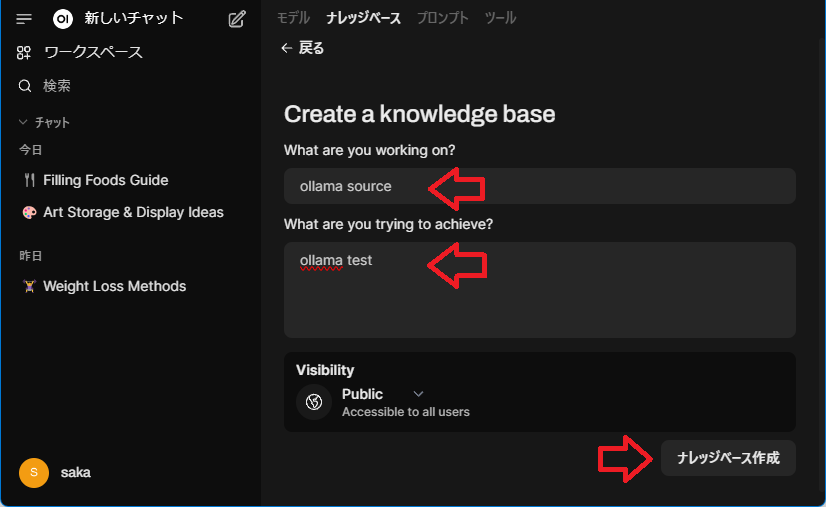Focus the 'ollama test' description textarea
826x507 pixels.
coord(539,290)
